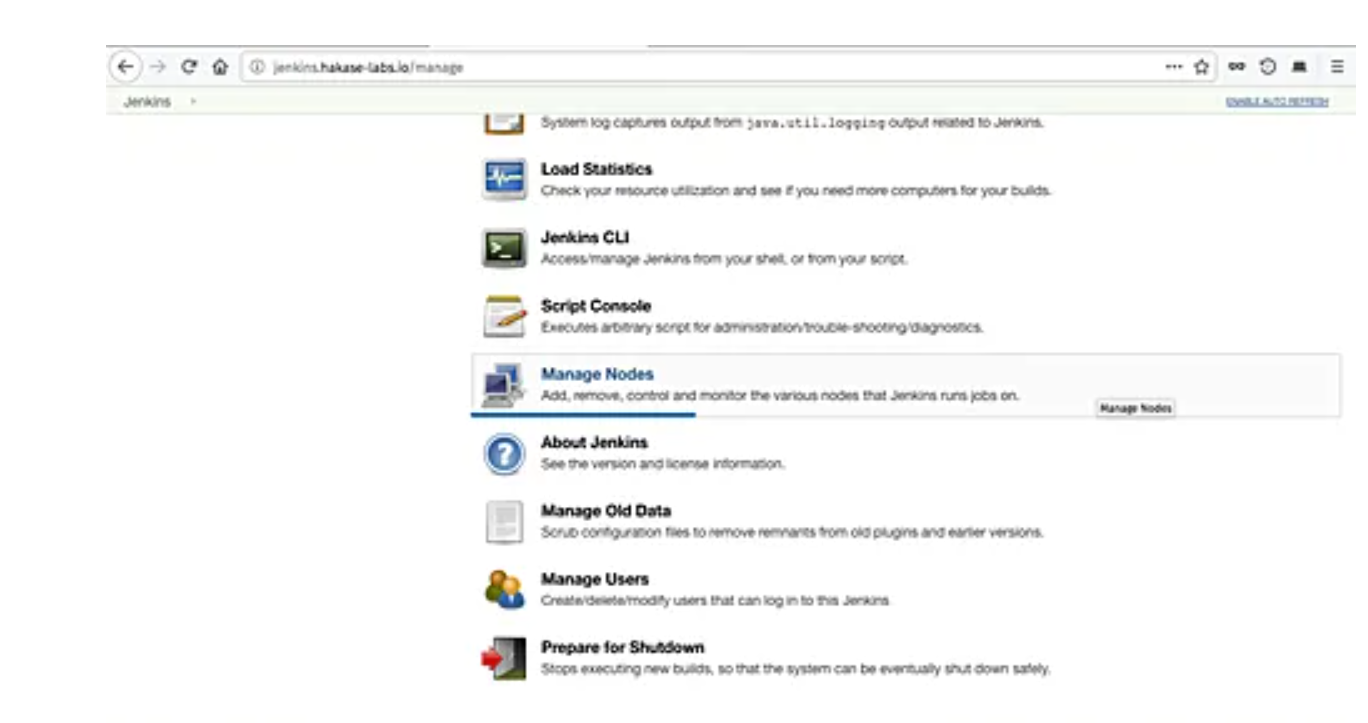Click the text 'Executes arbitrary script for administration'

point(664,327)
